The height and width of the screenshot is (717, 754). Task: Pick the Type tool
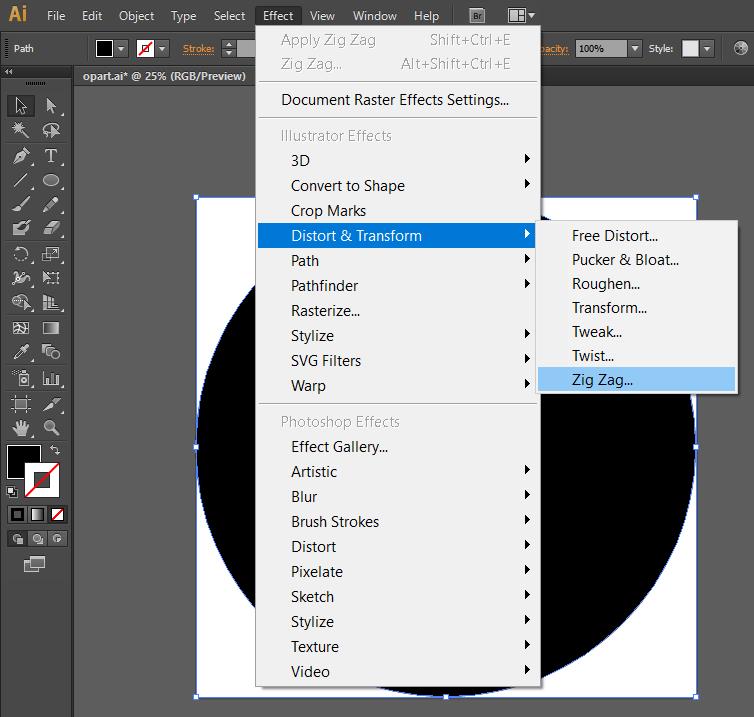pyautogui.click(x=51, y=156)
